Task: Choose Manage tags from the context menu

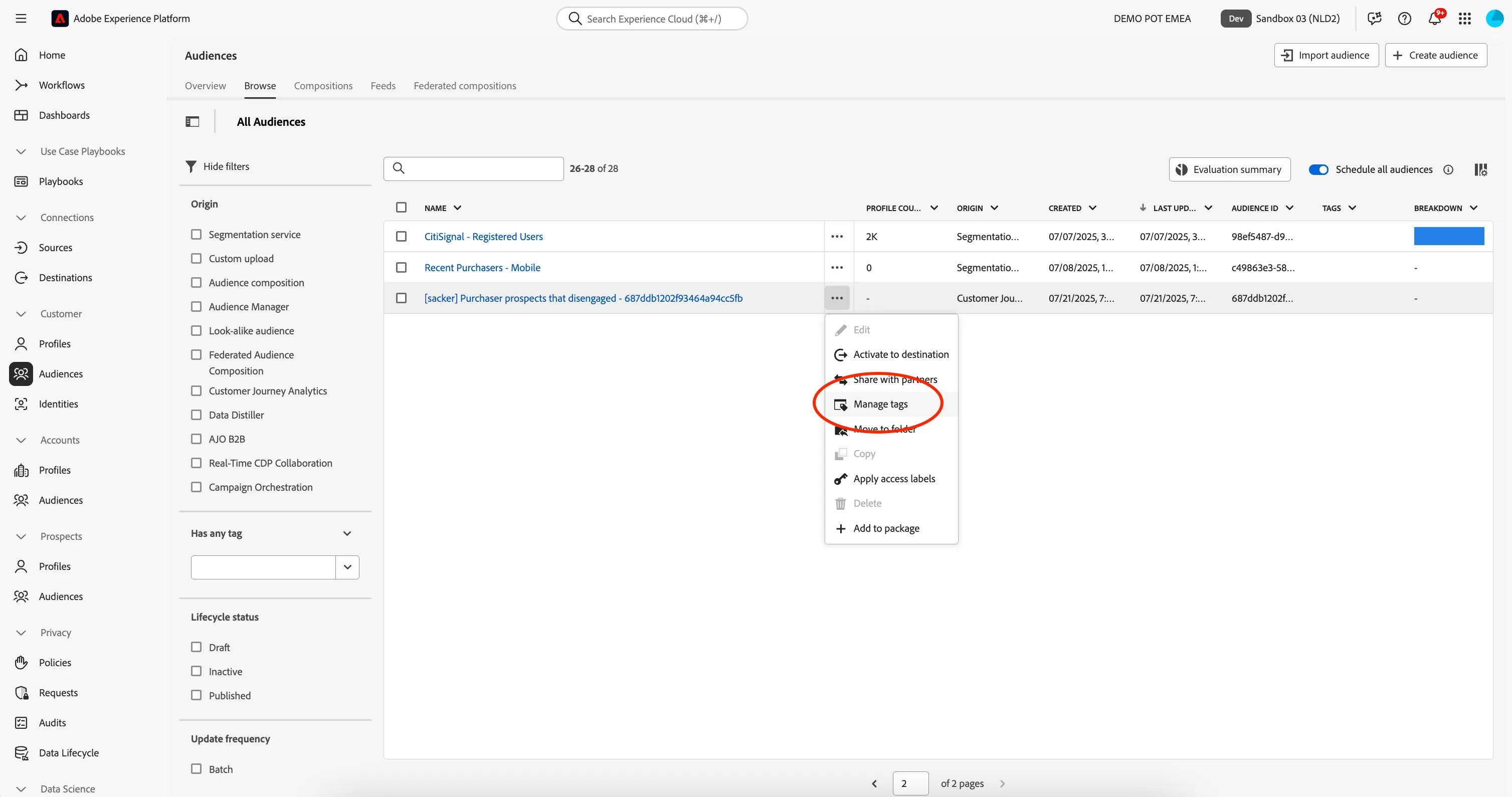Action: click(891, 404)
